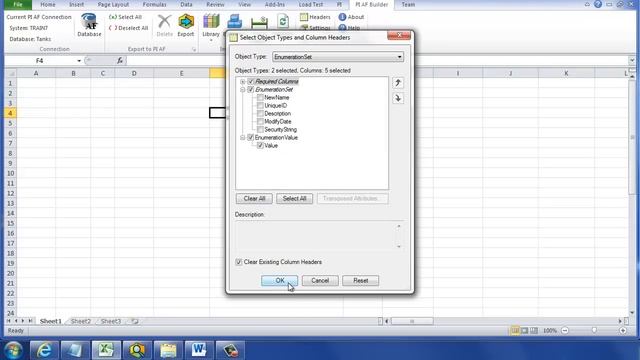Viewport: 640px width, 360px height.
Task: Click Deselect All in ribbon
Action: point(128,28)
